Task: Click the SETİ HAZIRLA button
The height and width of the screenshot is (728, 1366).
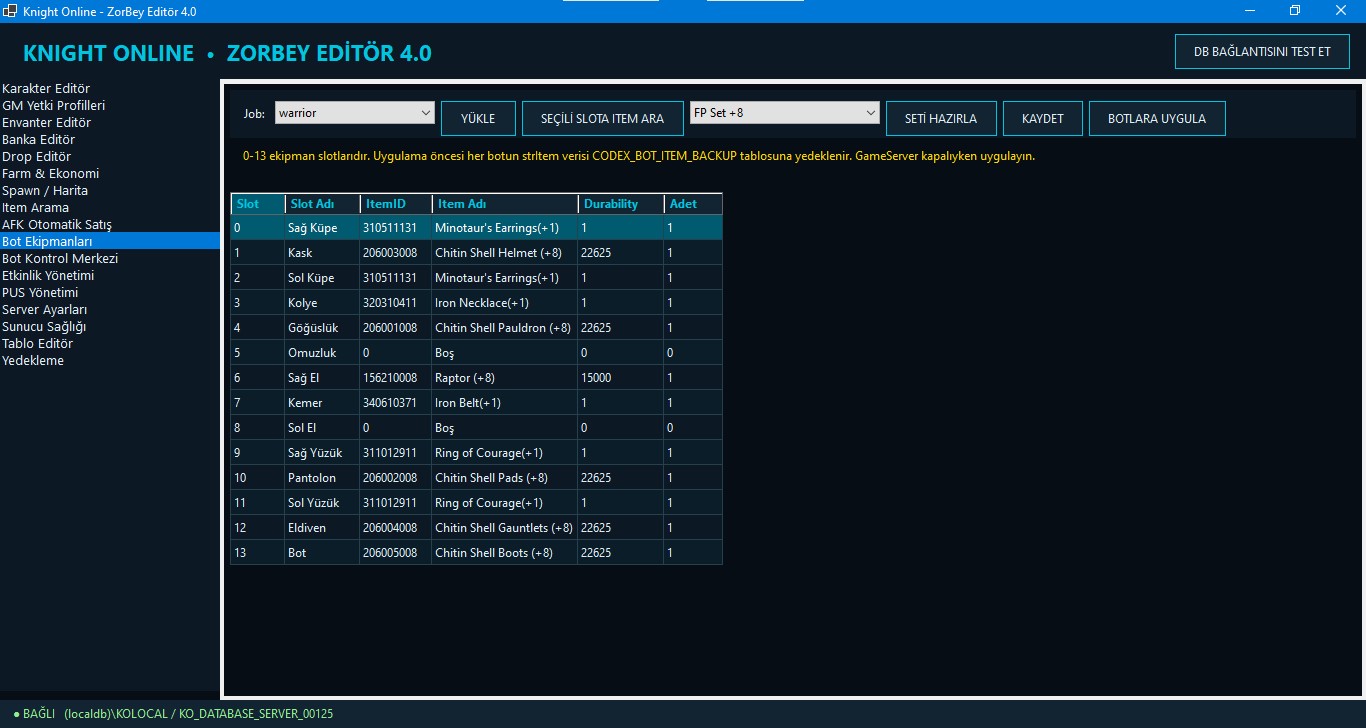Action: click(941, 118)
